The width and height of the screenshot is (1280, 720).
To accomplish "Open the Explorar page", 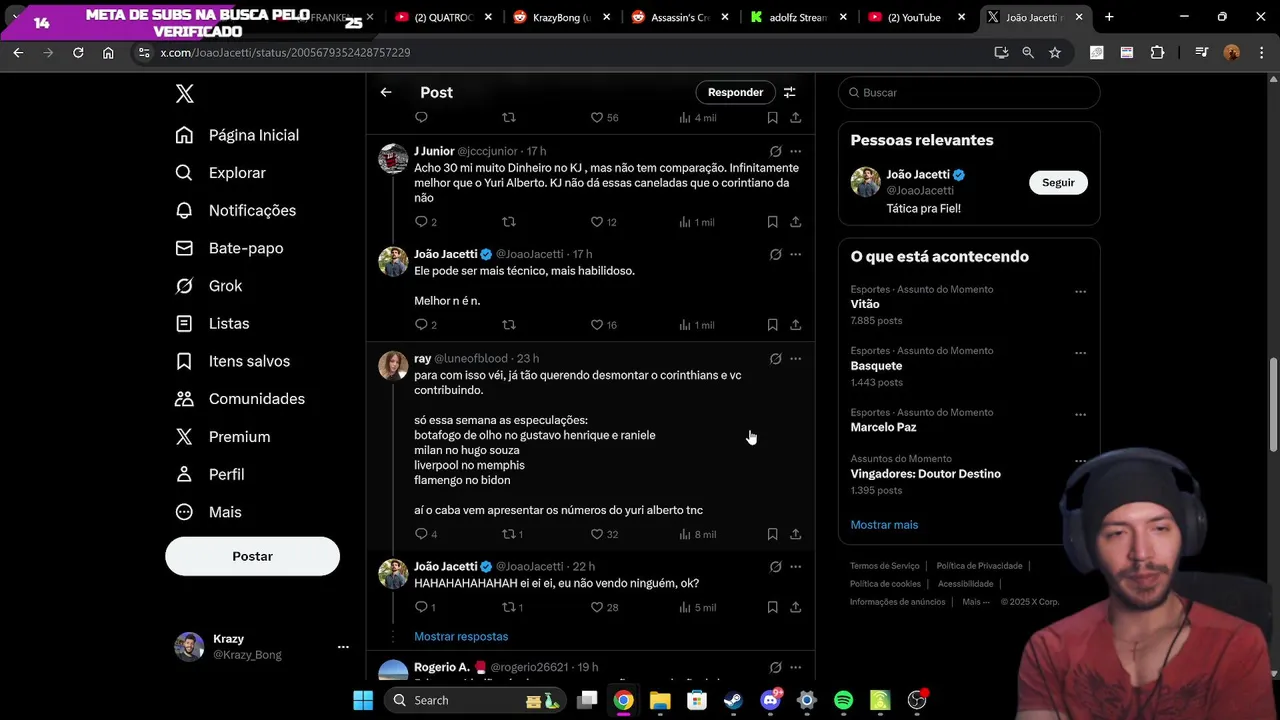I will point(220,173).
